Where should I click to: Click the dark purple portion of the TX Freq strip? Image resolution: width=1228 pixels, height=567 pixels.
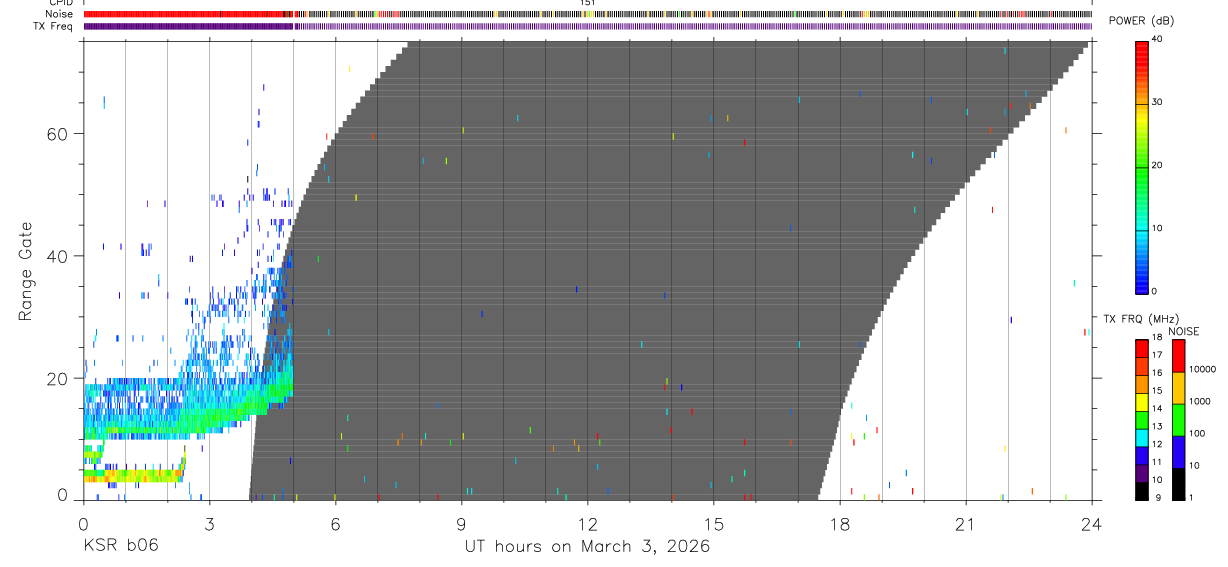[x=188, y=26]
